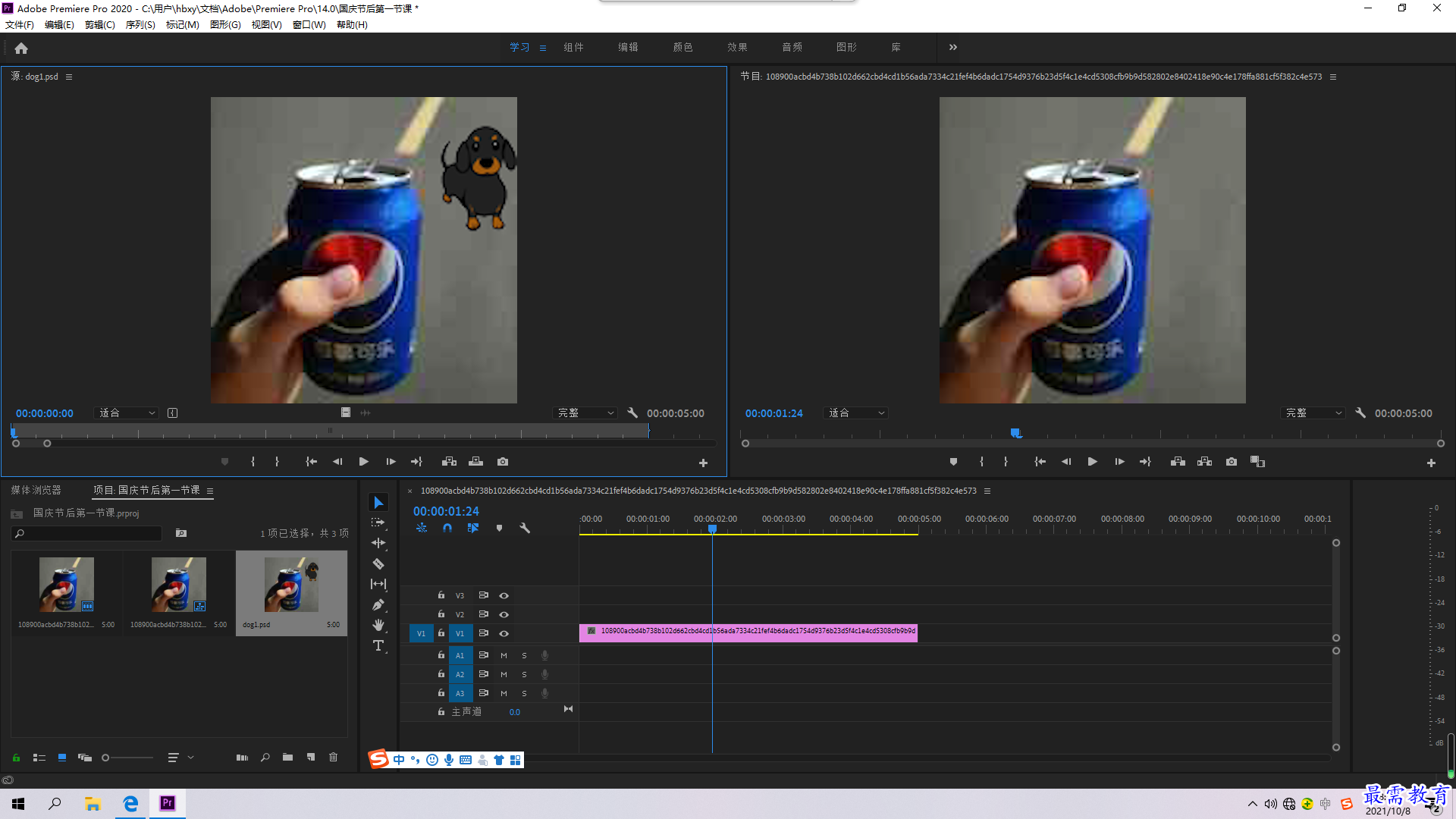The image size is (1456, 819).
Task: Select the dog1.psd thumbnail
Action: [x=291, y=585]
